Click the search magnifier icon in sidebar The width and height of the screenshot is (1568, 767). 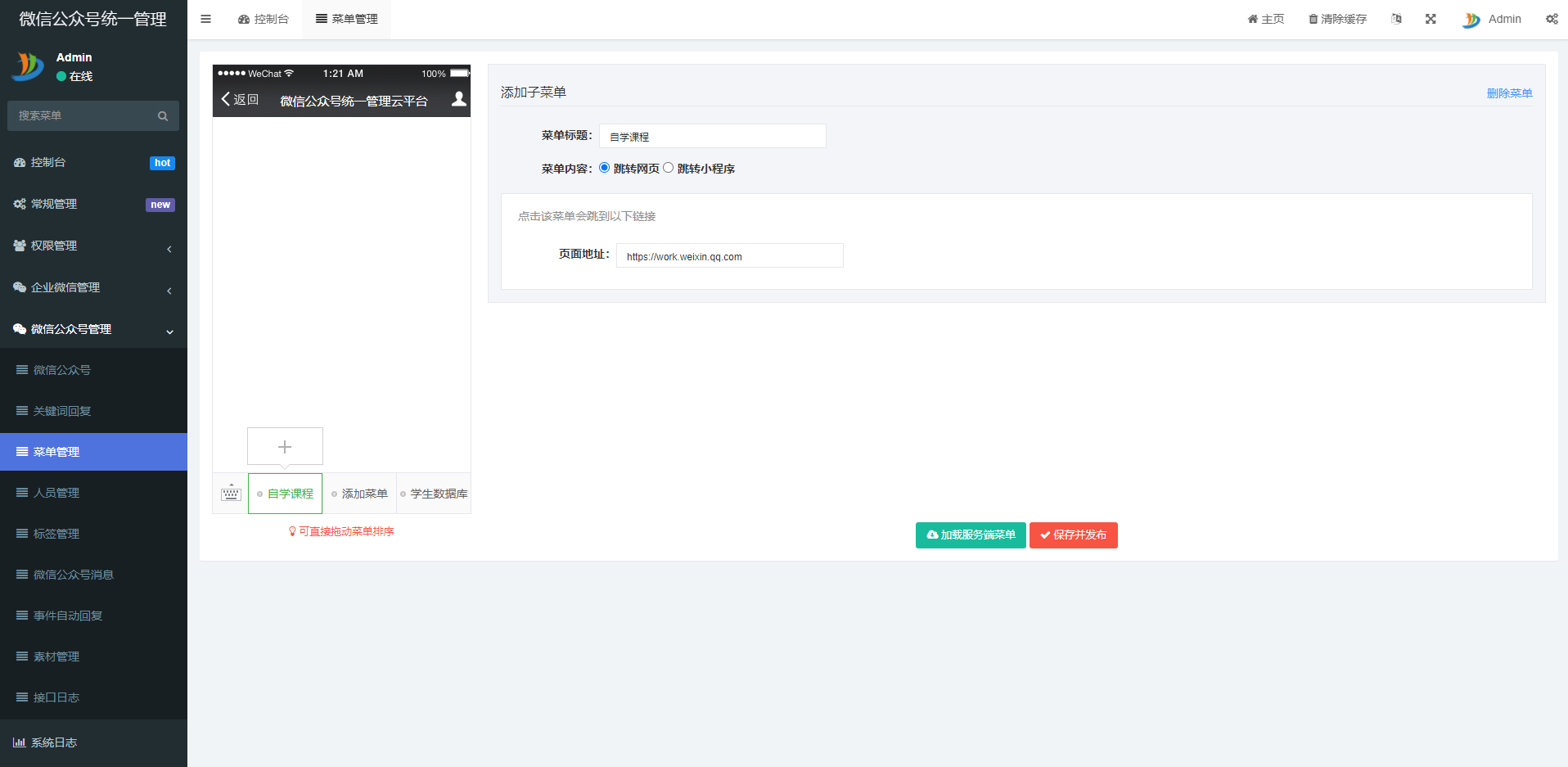tap(163, 116)
